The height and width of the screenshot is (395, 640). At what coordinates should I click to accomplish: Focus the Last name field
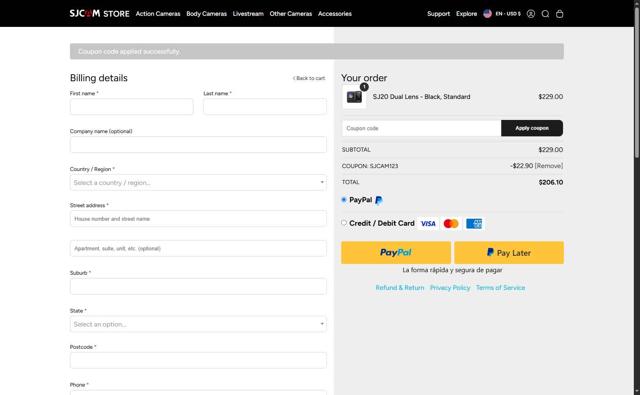pyautogui.click(x=265, y=107)
